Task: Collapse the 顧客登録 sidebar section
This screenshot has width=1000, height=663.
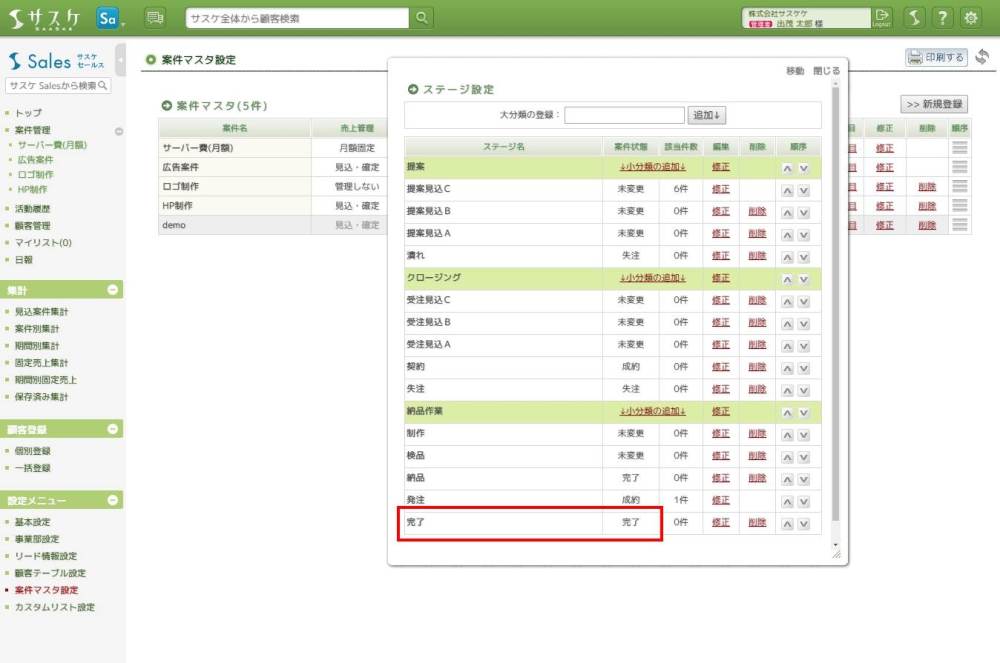Action: pos(113,429)
